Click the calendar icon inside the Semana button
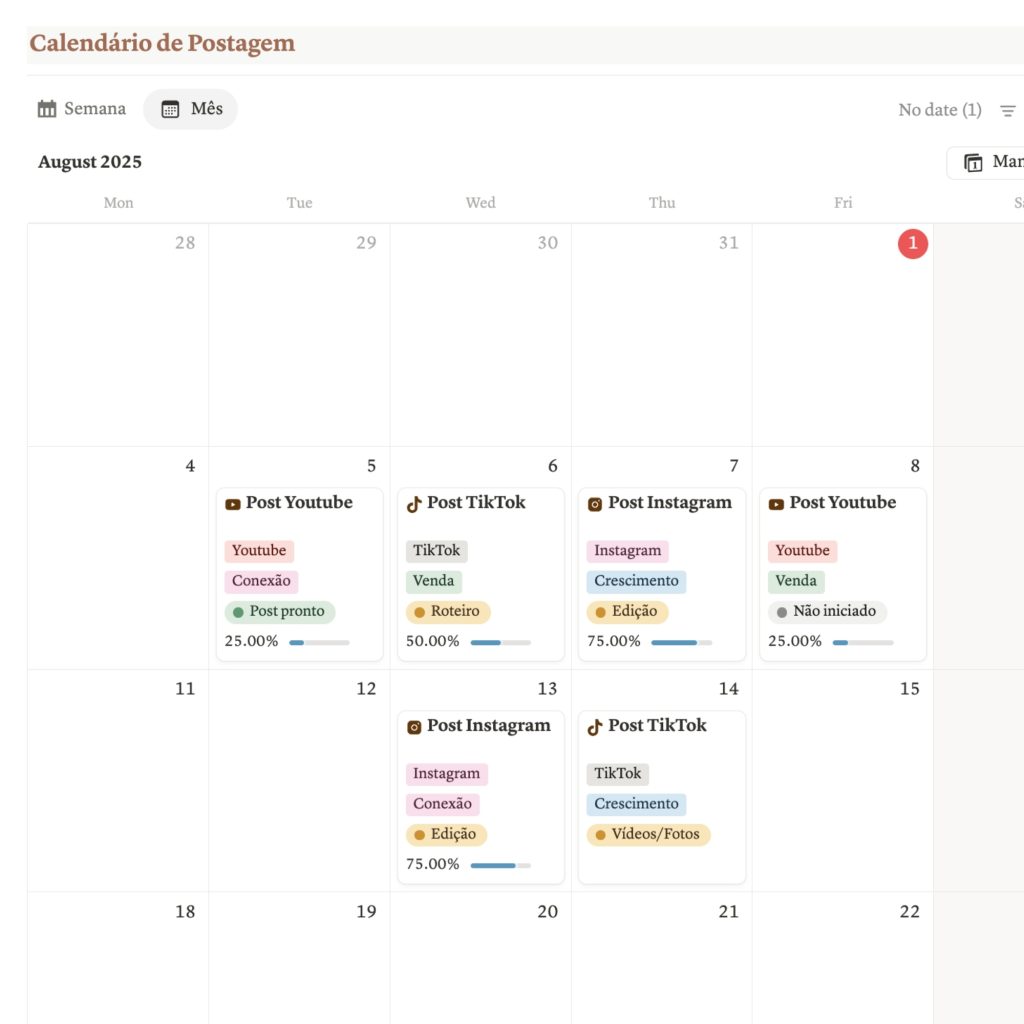Screen dimensions: 1024x1024 46,108
